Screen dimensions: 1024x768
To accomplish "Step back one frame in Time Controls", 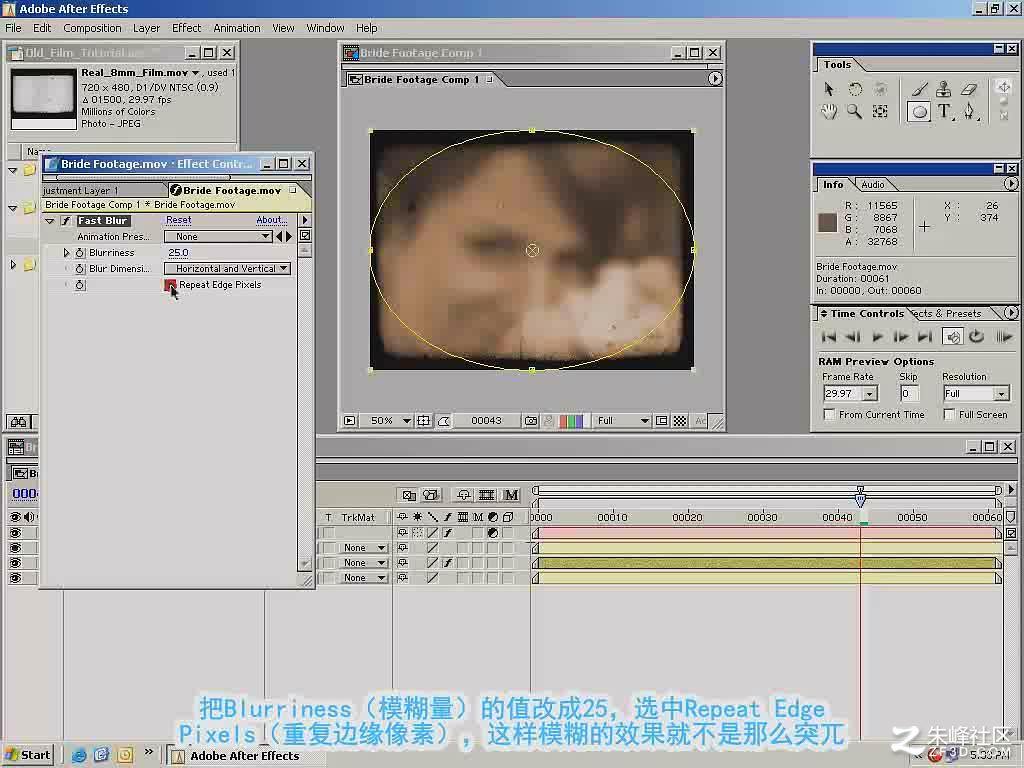I will (852, 337).
